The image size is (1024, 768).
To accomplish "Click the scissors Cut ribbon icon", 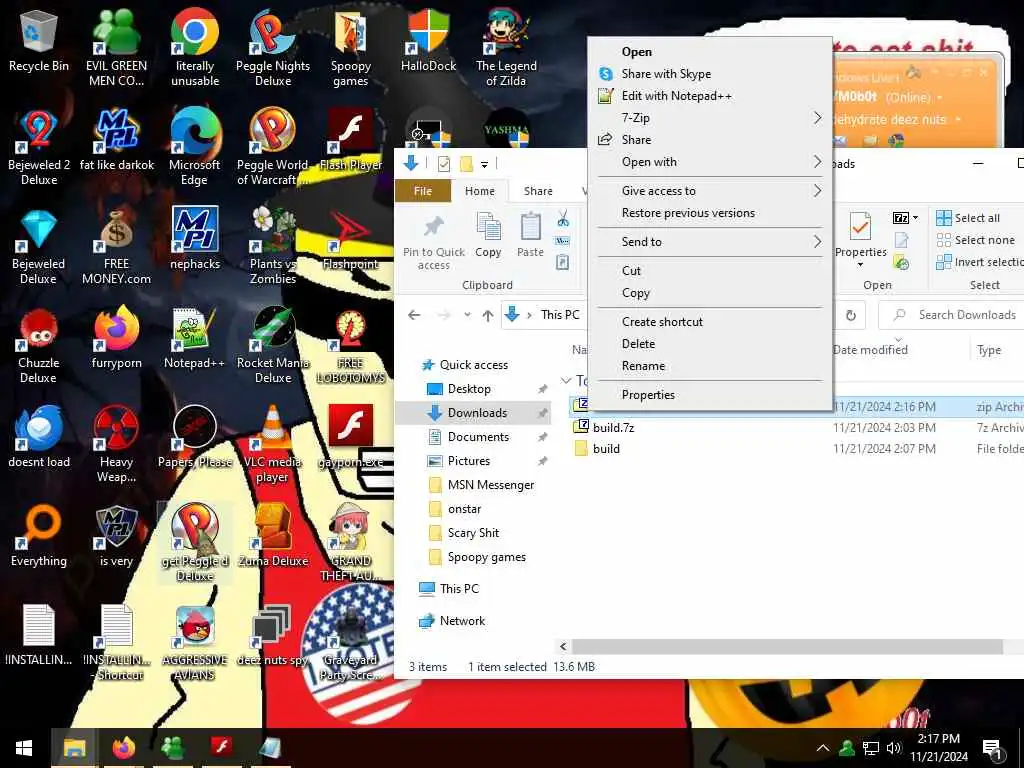I will 563,218.
